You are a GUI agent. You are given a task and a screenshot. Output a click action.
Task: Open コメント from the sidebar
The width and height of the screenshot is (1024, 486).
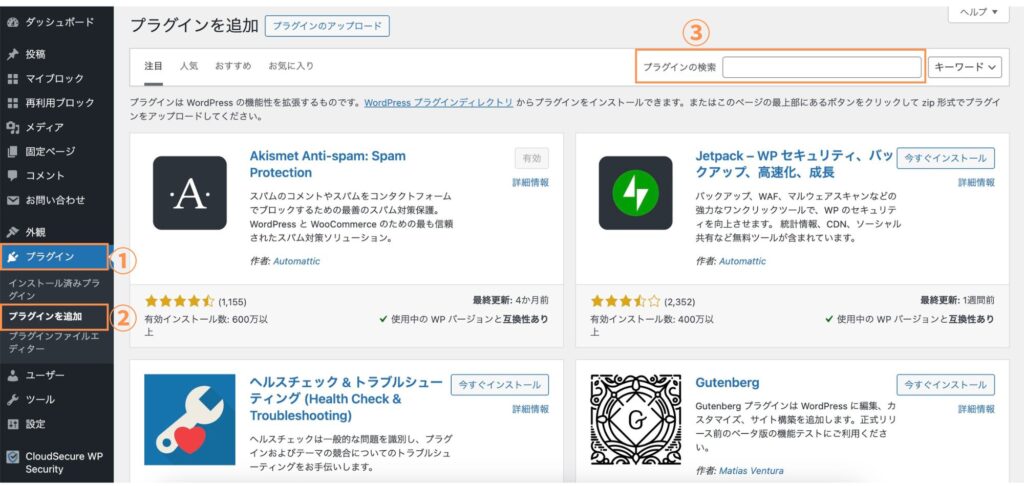click(x=45, y=175)
